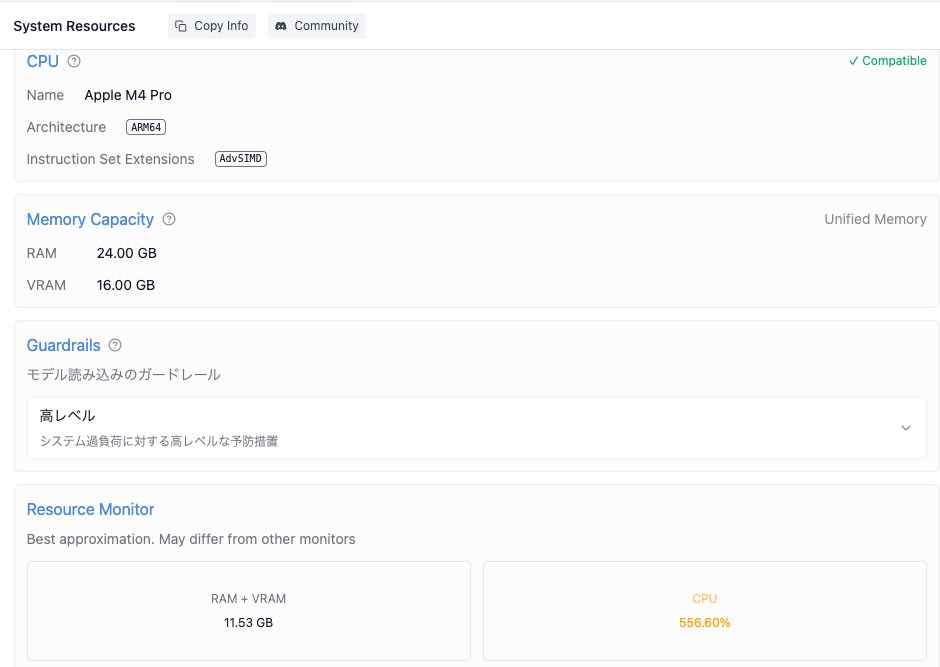The width and height of the screenshot is (940, 667).
Task: Show help for Guardrails
Action: tap(115, 345)
